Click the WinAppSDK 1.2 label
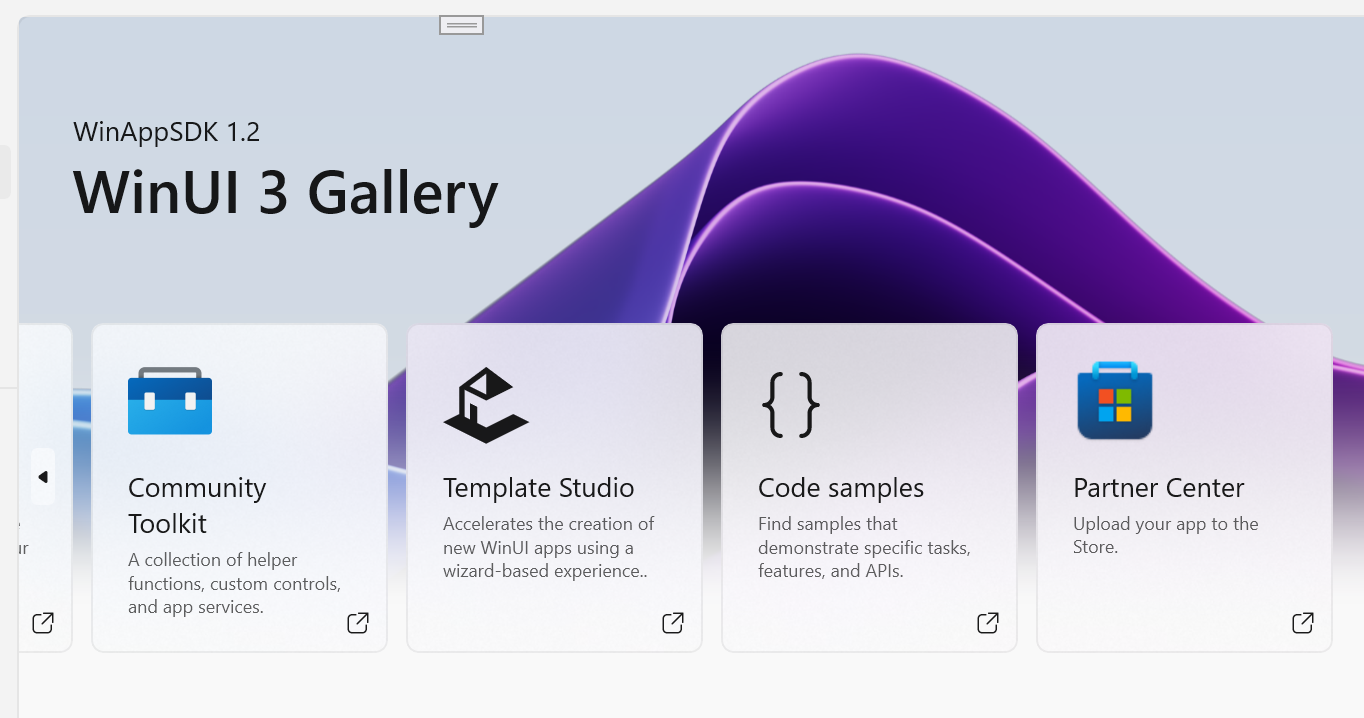Viewport: 1364px width, 718px height. pyautogui.click(x=166, y=131)
